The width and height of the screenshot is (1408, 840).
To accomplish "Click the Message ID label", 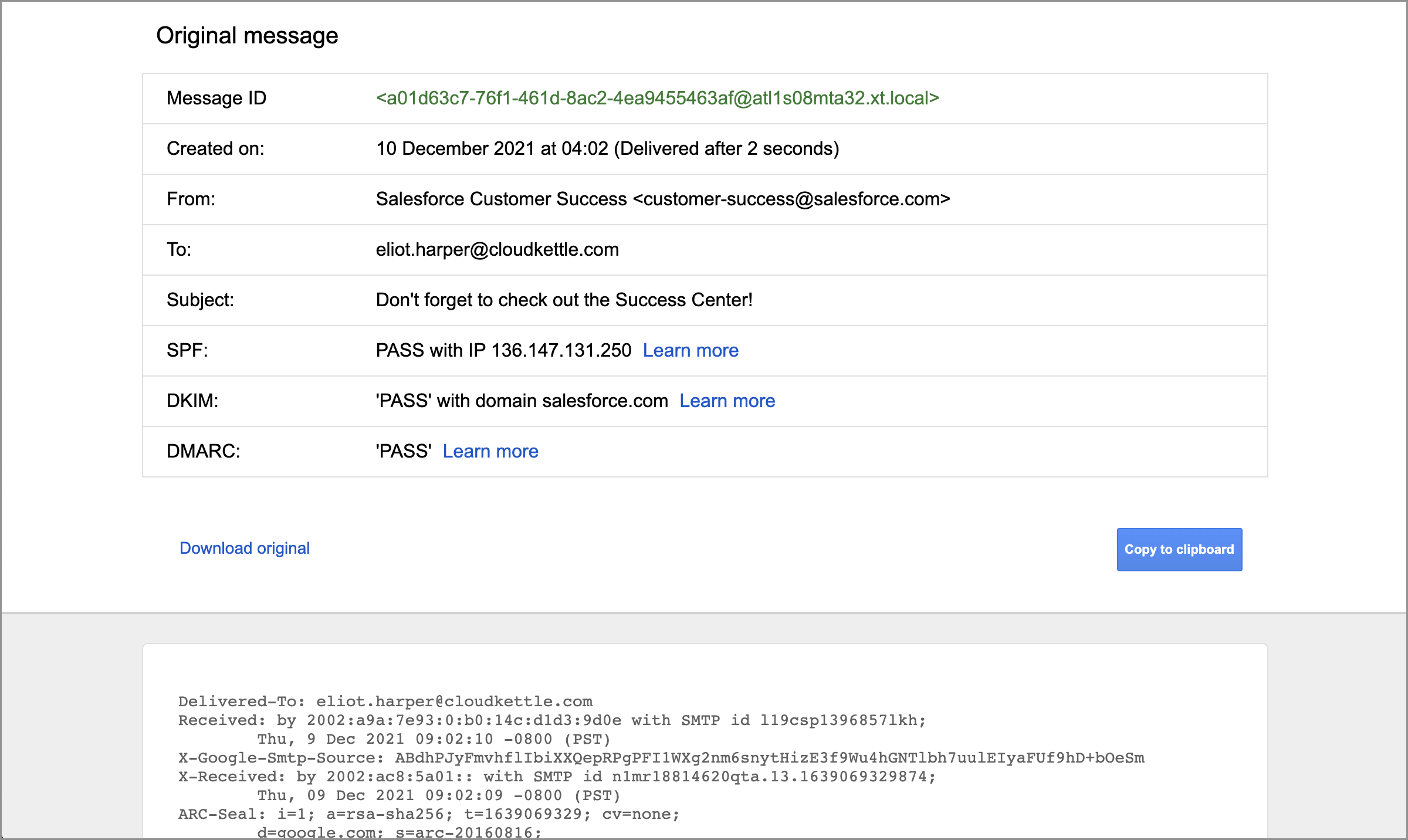I will pyautogui.click(x=216, y=98).
